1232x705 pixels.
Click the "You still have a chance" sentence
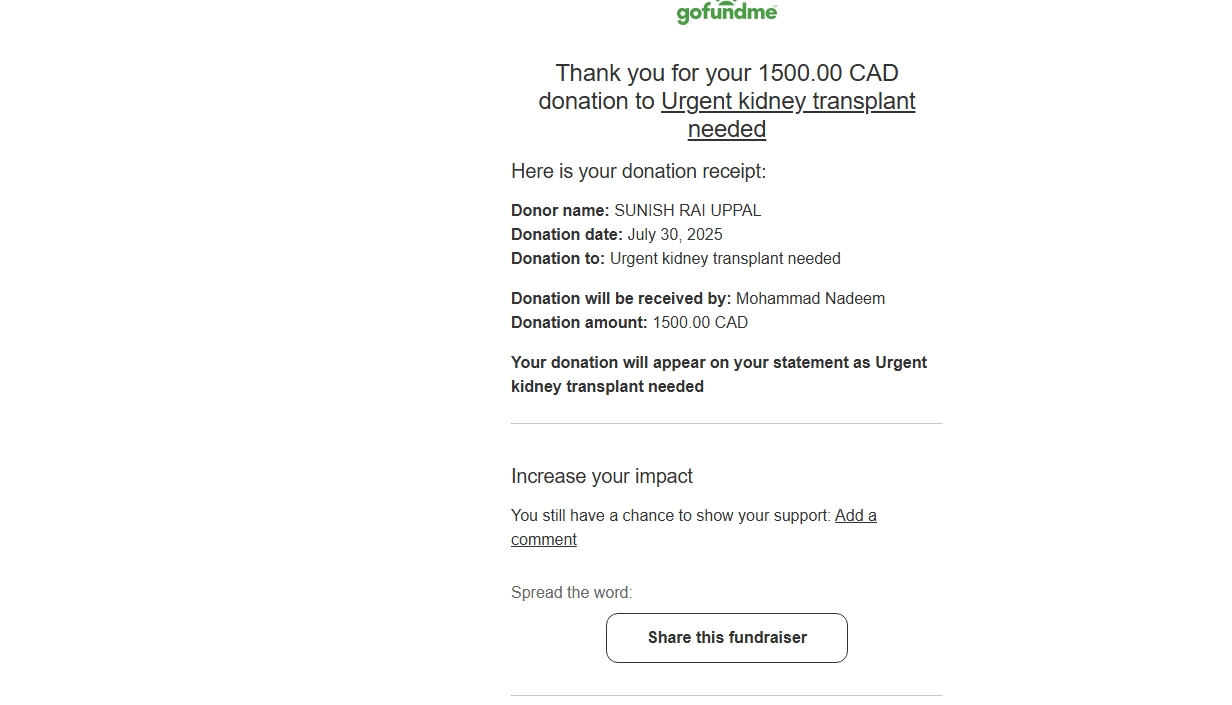(x=670, y=516)
